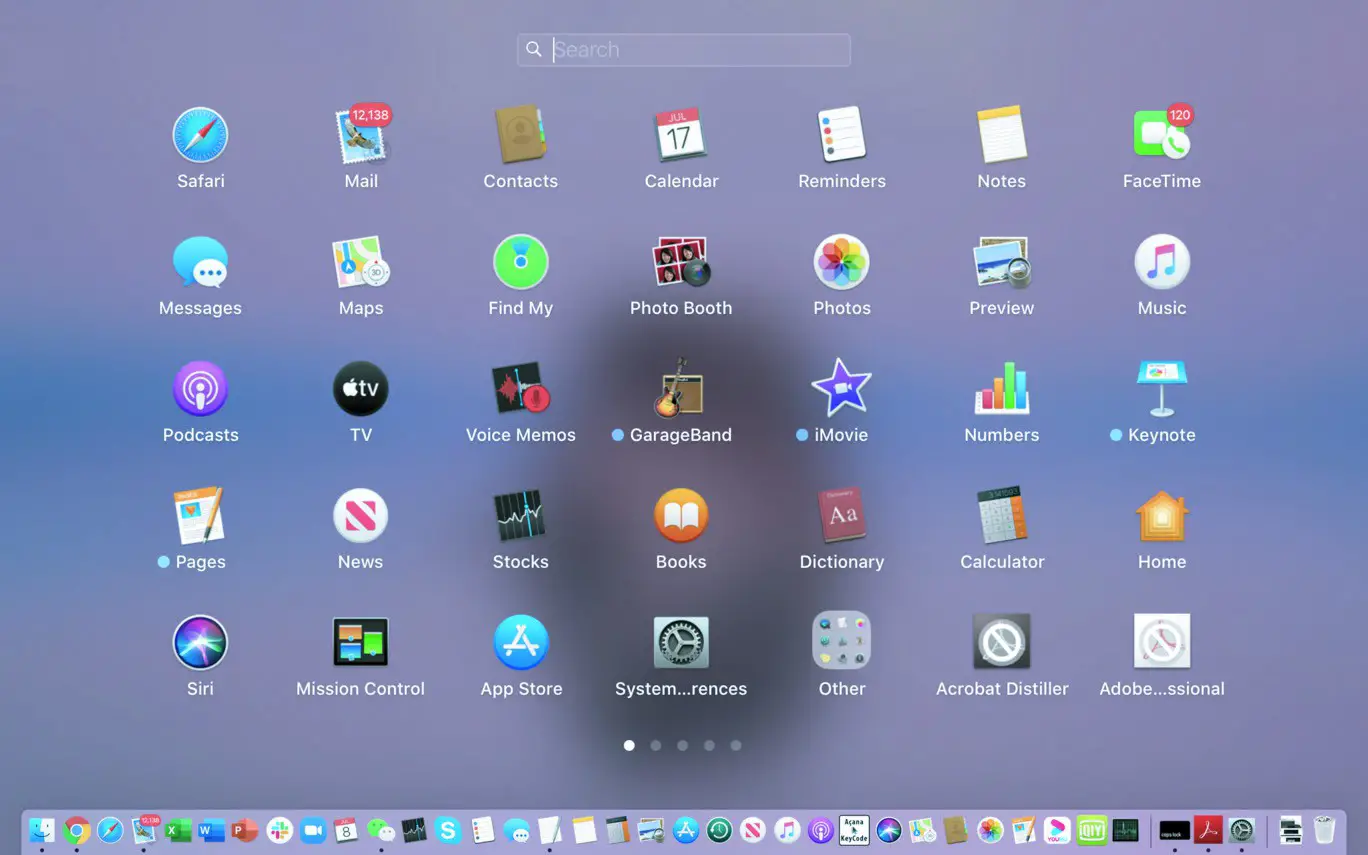Open Slack from the Dock
Image resolution: width=1368 pixels, height=855 pixels.
(x=280, y=830)
